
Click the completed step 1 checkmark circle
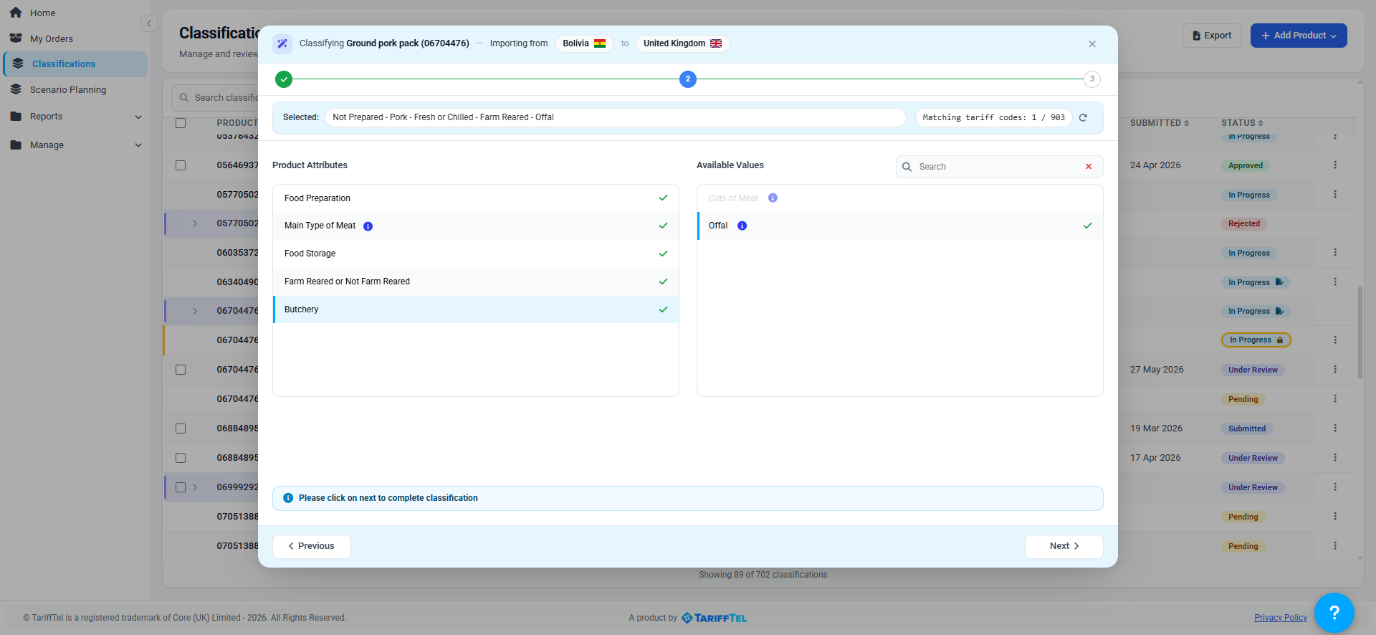(x=284, y=79)
